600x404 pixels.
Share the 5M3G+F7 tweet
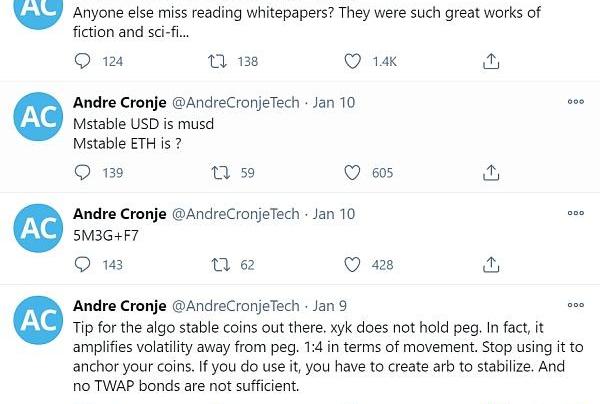click(490, 265)
